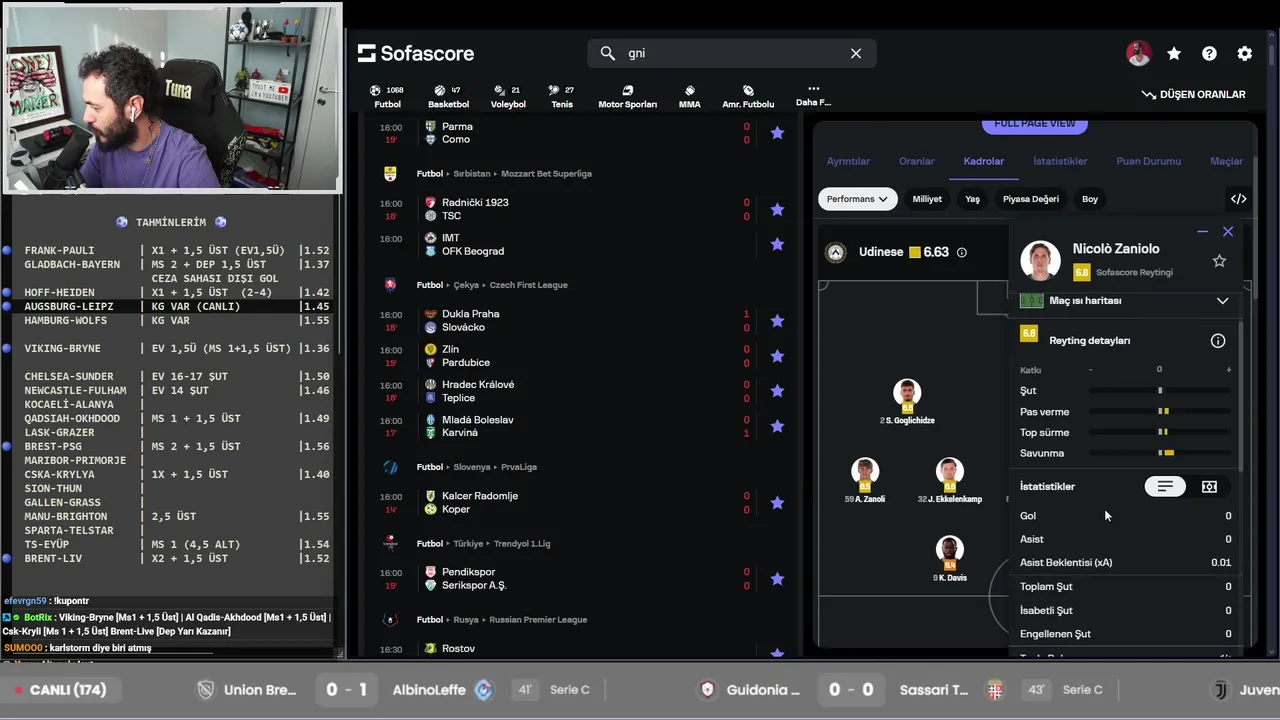Toggle favorite star for Parma vs Como
Viewport: 1280px width, 720px height.
point(777,133)
